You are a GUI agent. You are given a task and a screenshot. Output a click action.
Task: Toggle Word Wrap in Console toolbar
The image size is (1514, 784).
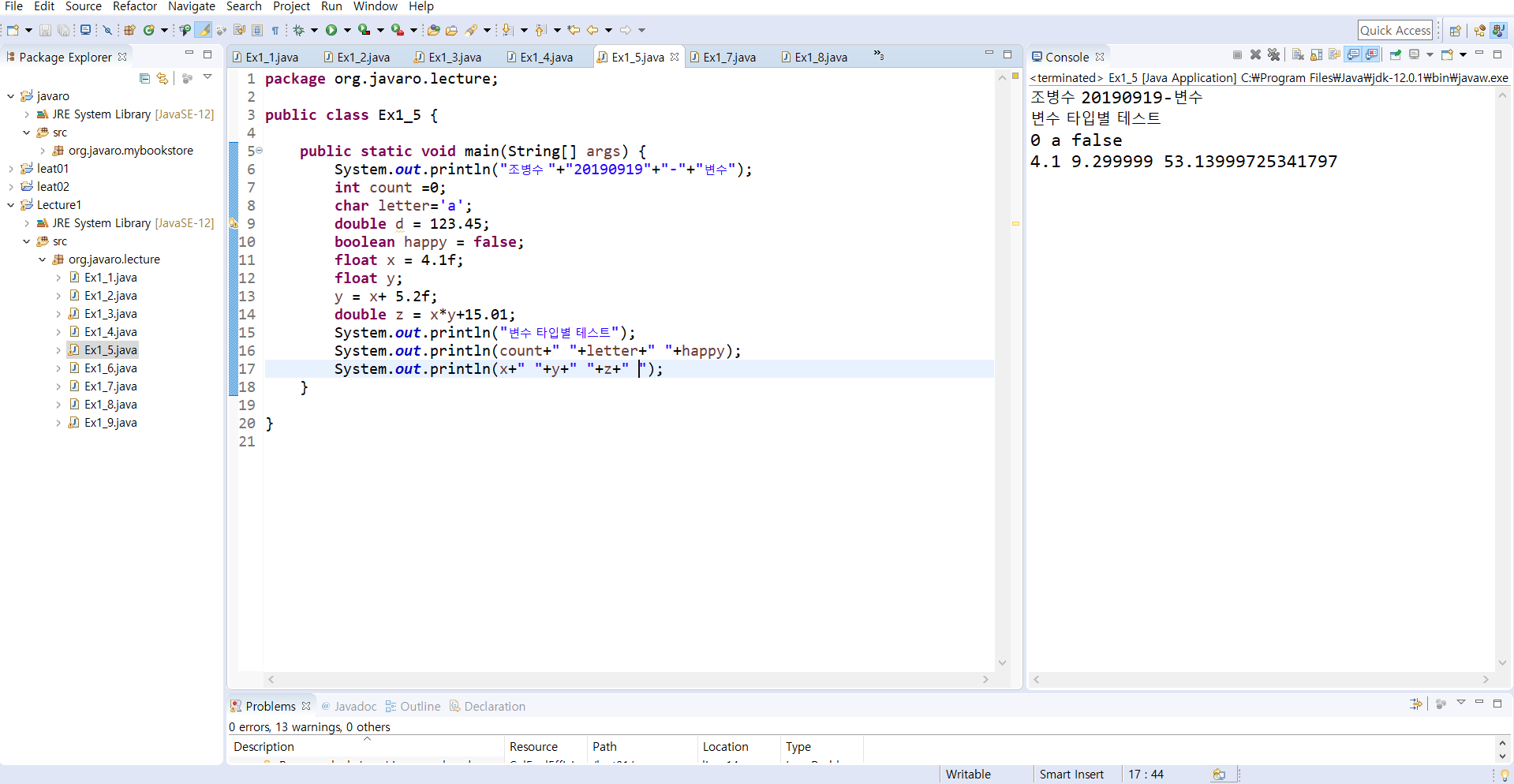(x=1334, y=54)
